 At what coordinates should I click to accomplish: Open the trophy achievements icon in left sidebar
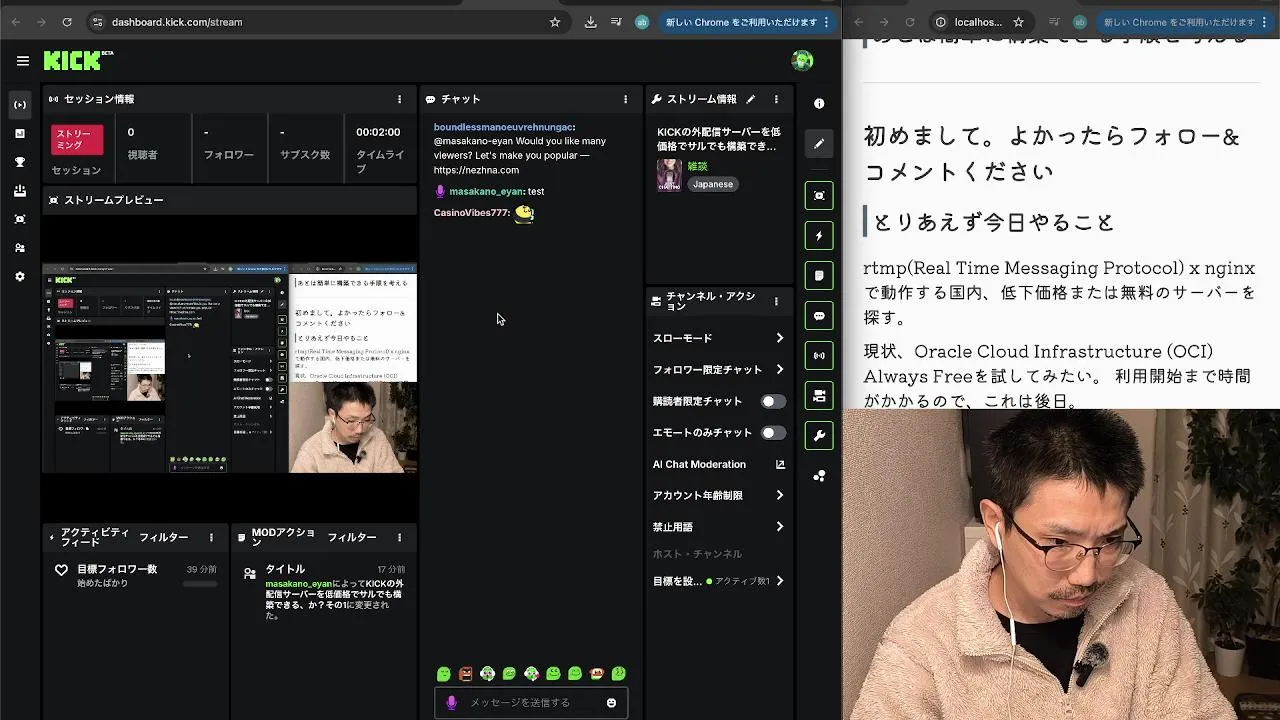click(x=20, y=162)
